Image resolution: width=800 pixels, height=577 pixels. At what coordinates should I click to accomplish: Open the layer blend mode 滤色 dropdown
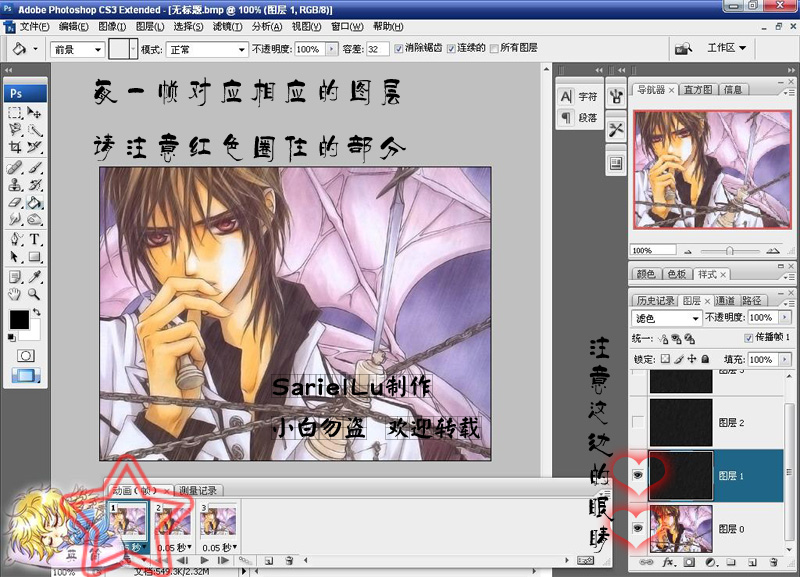[x=666, y=318]
